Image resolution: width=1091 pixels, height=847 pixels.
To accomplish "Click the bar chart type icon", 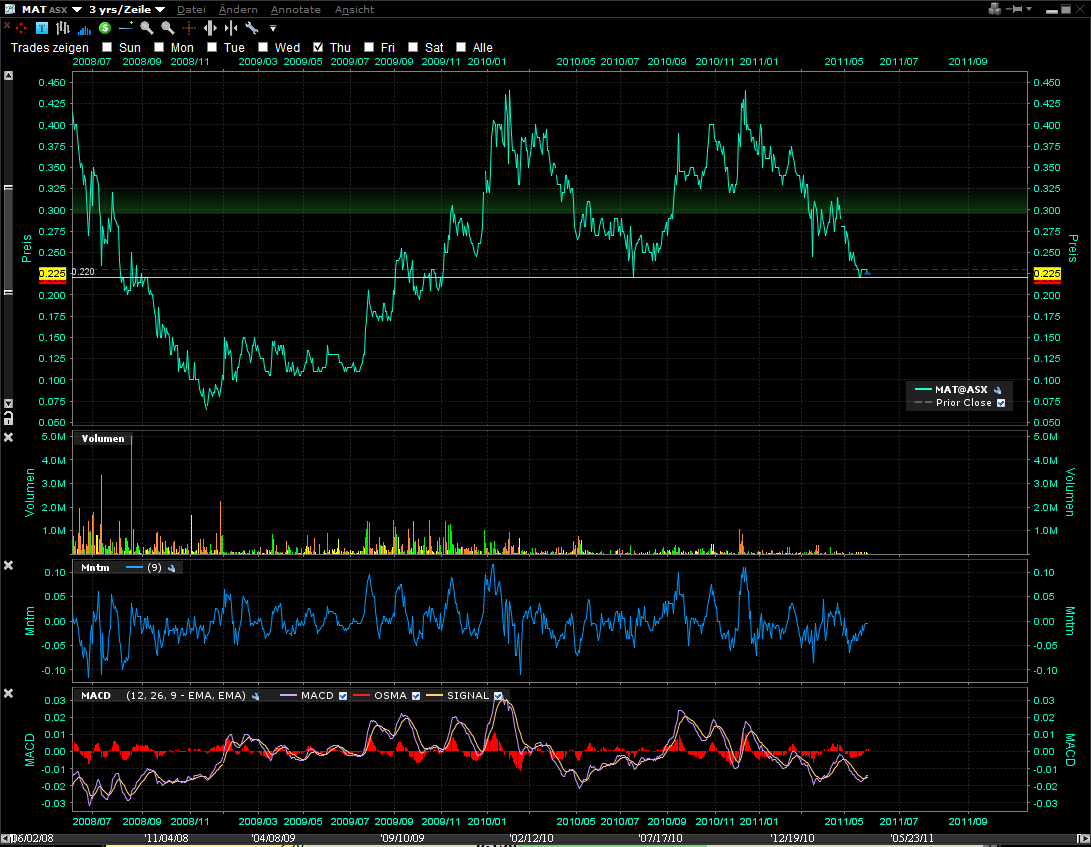I will click(64, 28).
